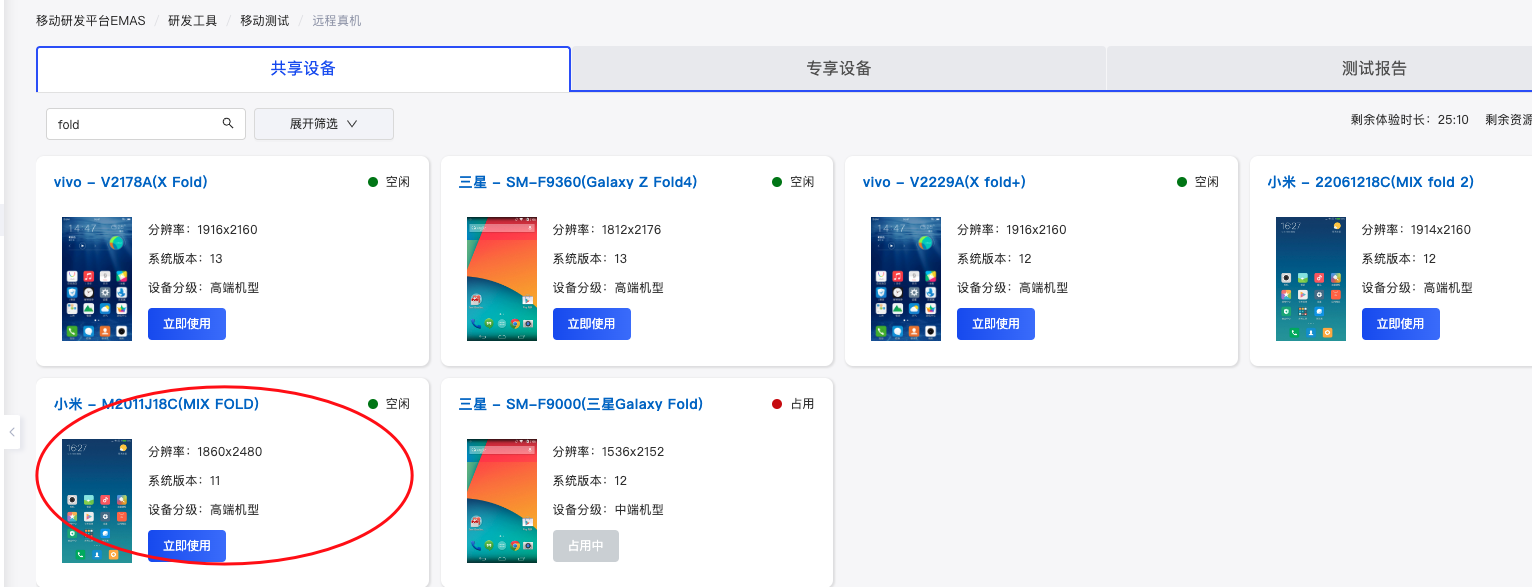Open the 测试报告 tab

(1374, 69)
